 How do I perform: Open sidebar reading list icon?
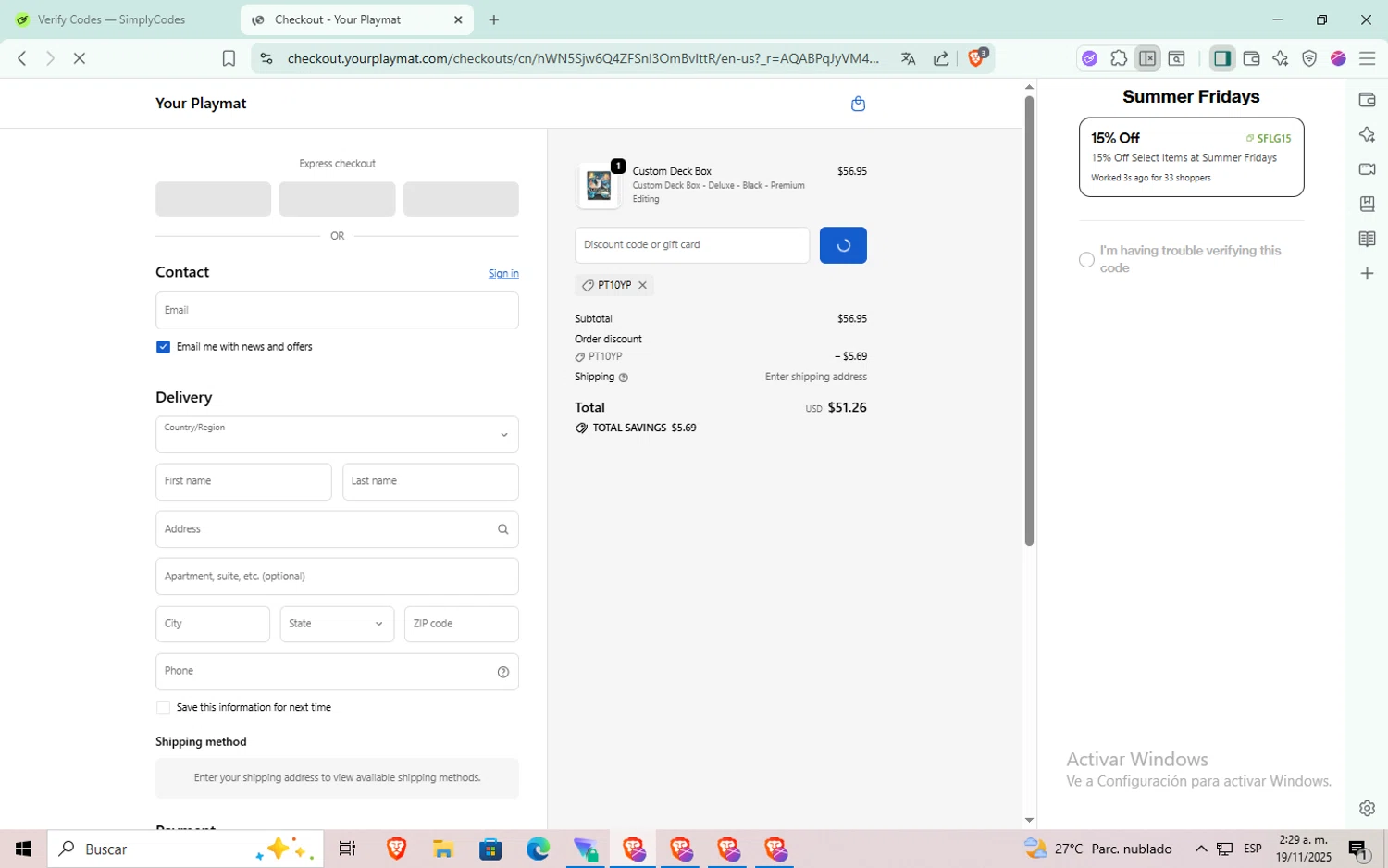[1367, 239]
